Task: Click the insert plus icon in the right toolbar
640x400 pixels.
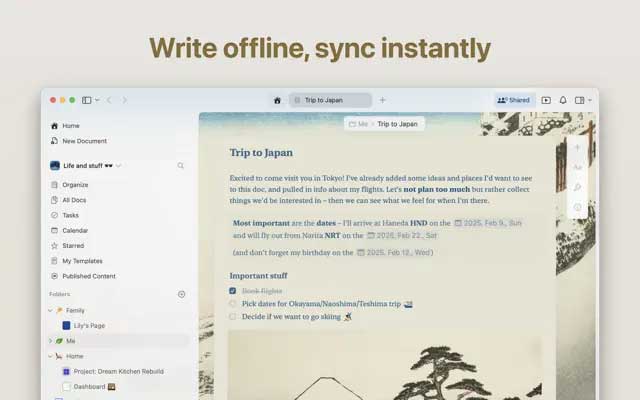Action: click(x=577, y=147)
